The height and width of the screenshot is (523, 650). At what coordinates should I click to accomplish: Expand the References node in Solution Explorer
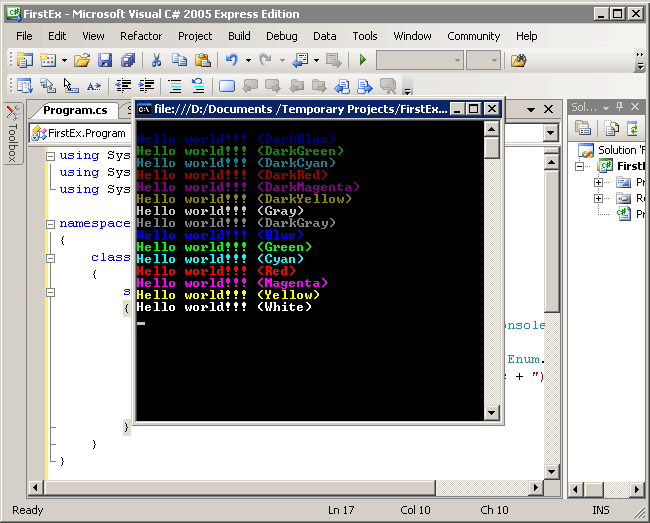tap(598, 199)
